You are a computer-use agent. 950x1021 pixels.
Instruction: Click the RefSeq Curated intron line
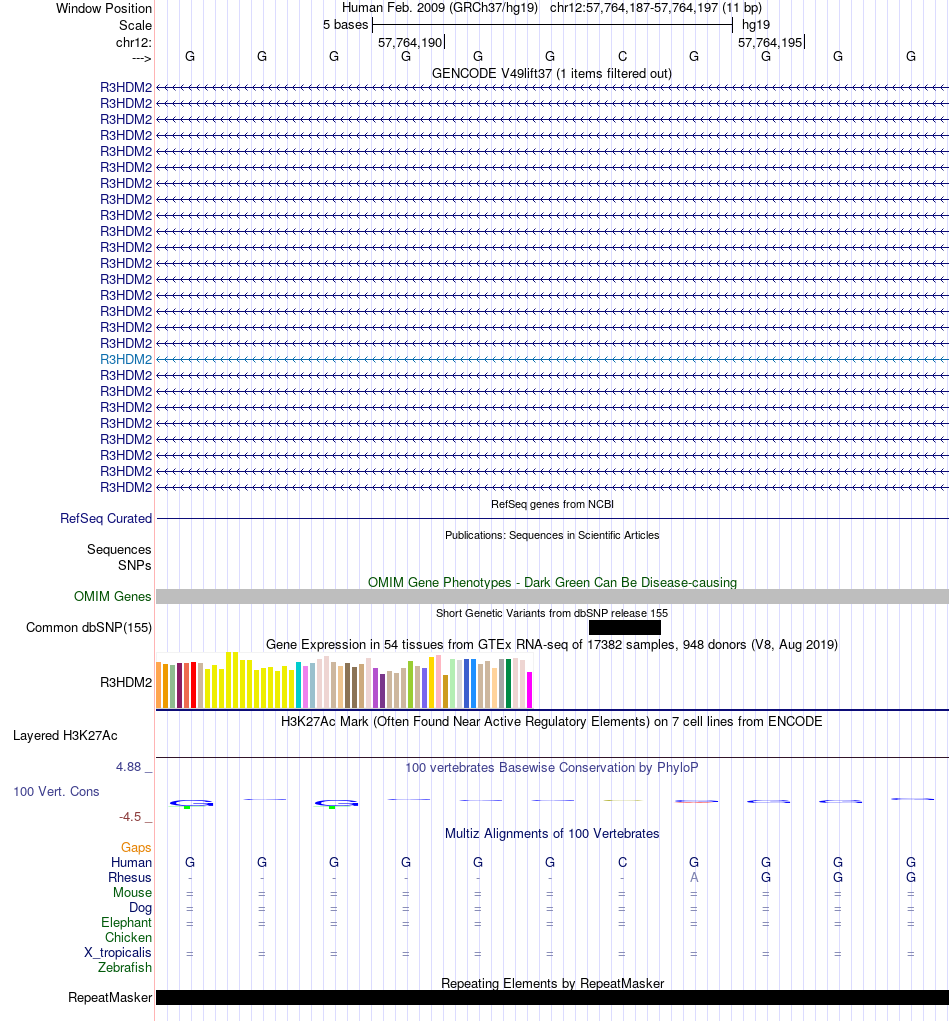(552, 519)
